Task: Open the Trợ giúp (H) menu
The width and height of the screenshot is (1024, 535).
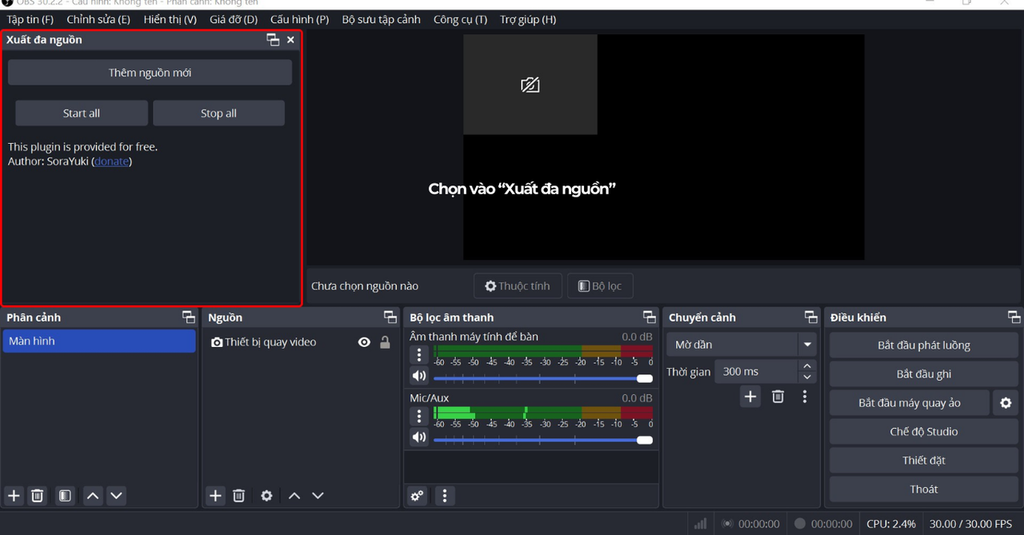Action: [528, 20]
